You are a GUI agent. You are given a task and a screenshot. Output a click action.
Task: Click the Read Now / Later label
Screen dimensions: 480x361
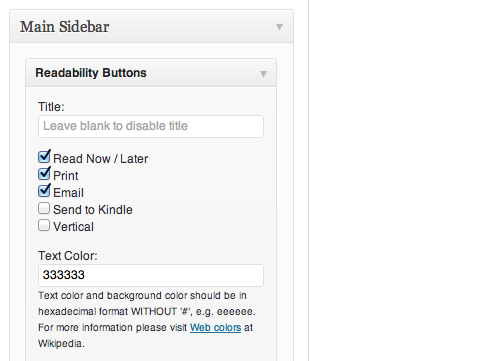coord(100,159)
